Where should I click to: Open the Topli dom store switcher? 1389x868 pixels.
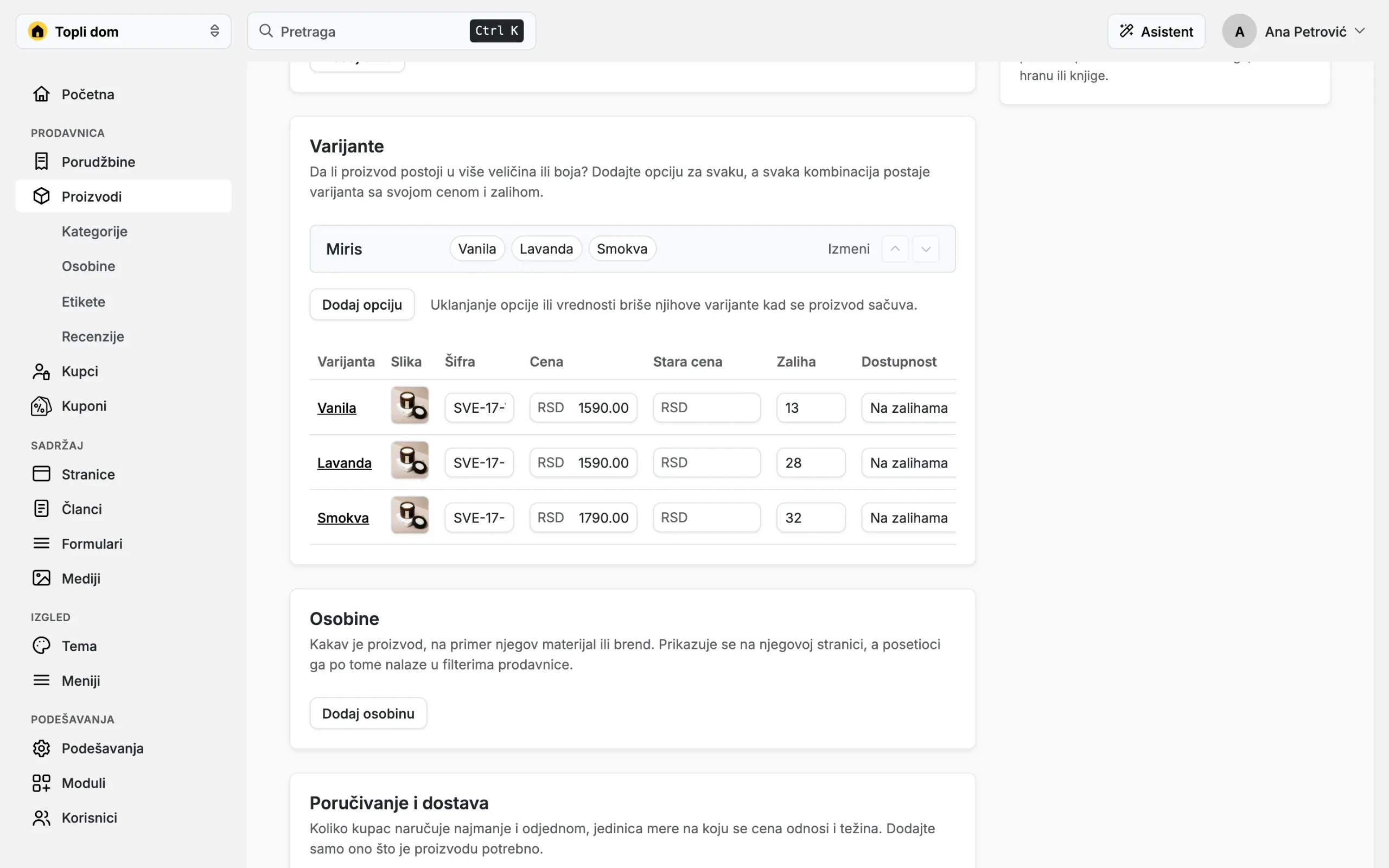pos(123,31)
